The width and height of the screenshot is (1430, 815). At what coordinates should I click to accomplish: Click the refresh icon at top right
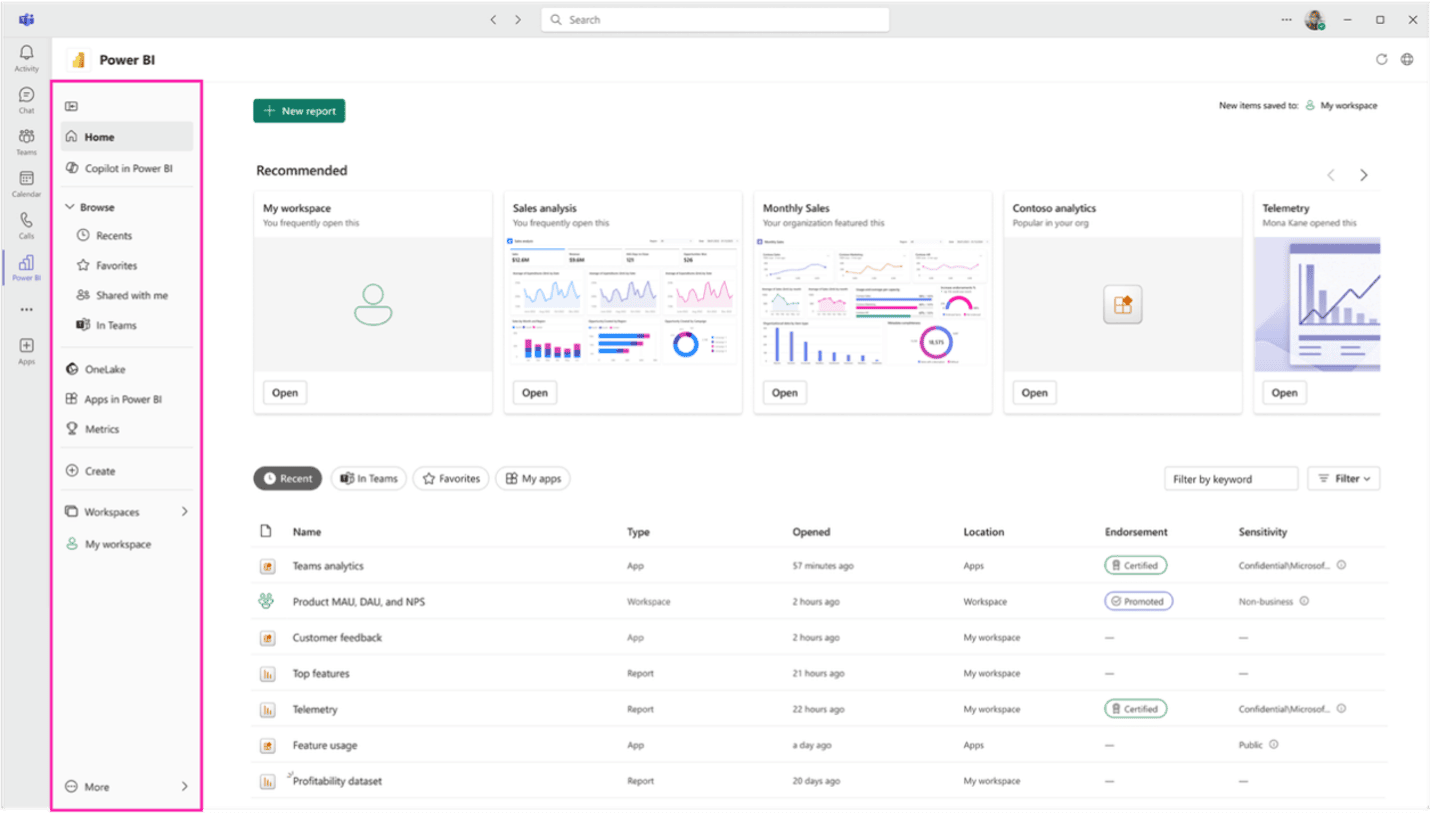(1381, 60)
